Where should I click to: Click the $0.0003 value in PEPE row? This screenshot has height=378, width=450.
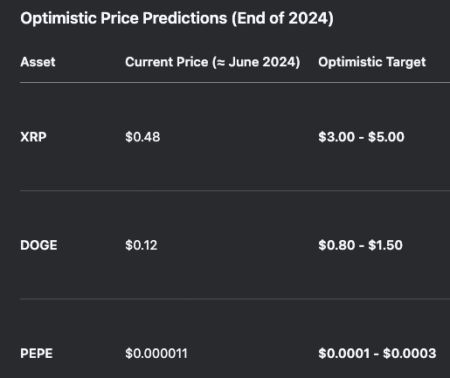pos(410,354)
